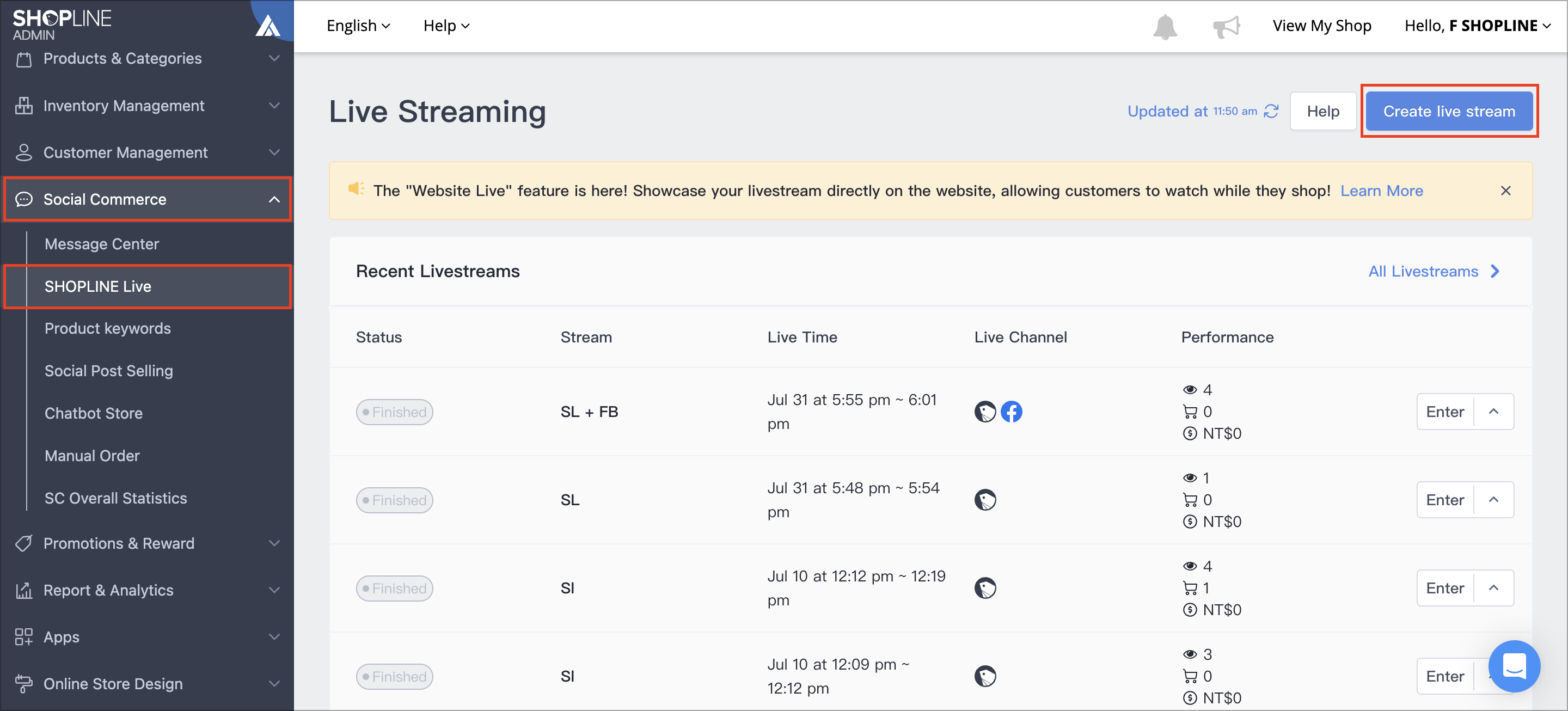Expand the Apps menu
The height and width of the screenshot is (711, 1568).
coord(274,638)
